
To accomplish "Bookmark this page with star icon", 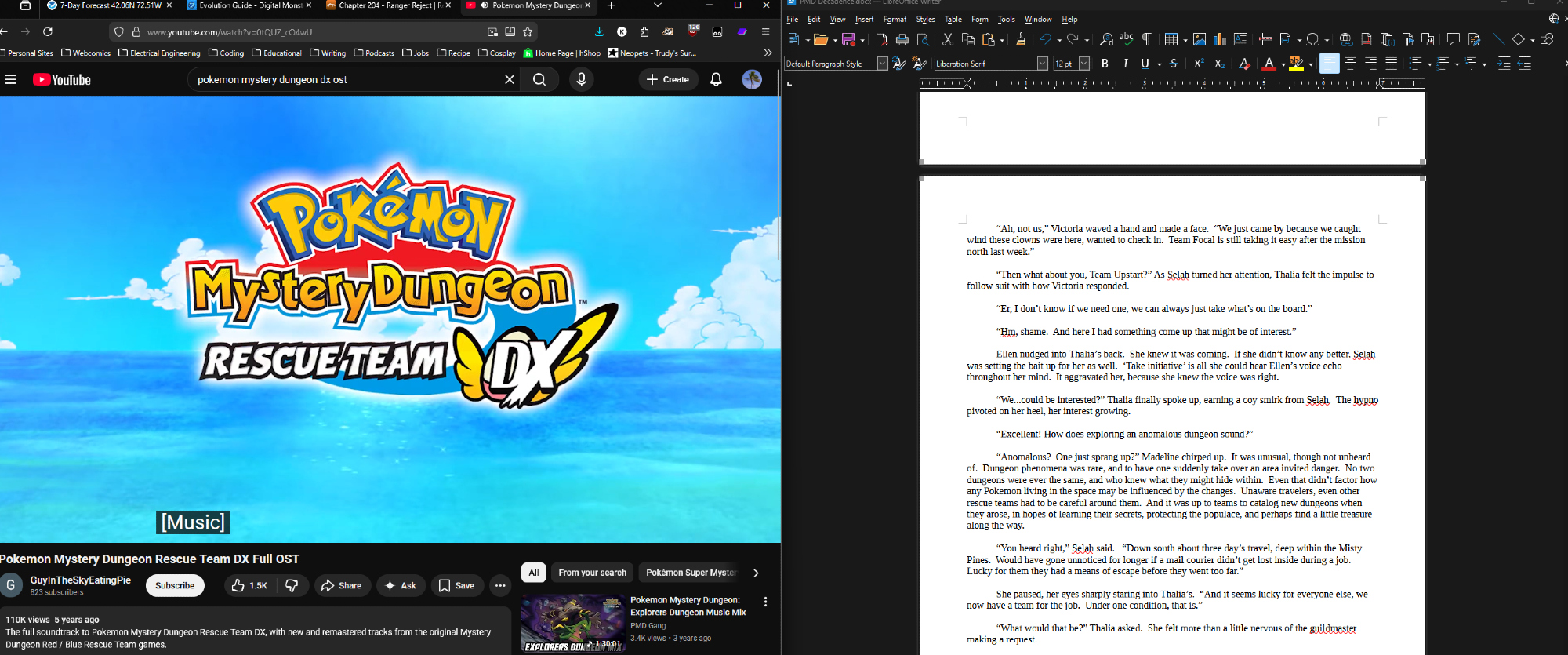I will click(x=528, y=32).
